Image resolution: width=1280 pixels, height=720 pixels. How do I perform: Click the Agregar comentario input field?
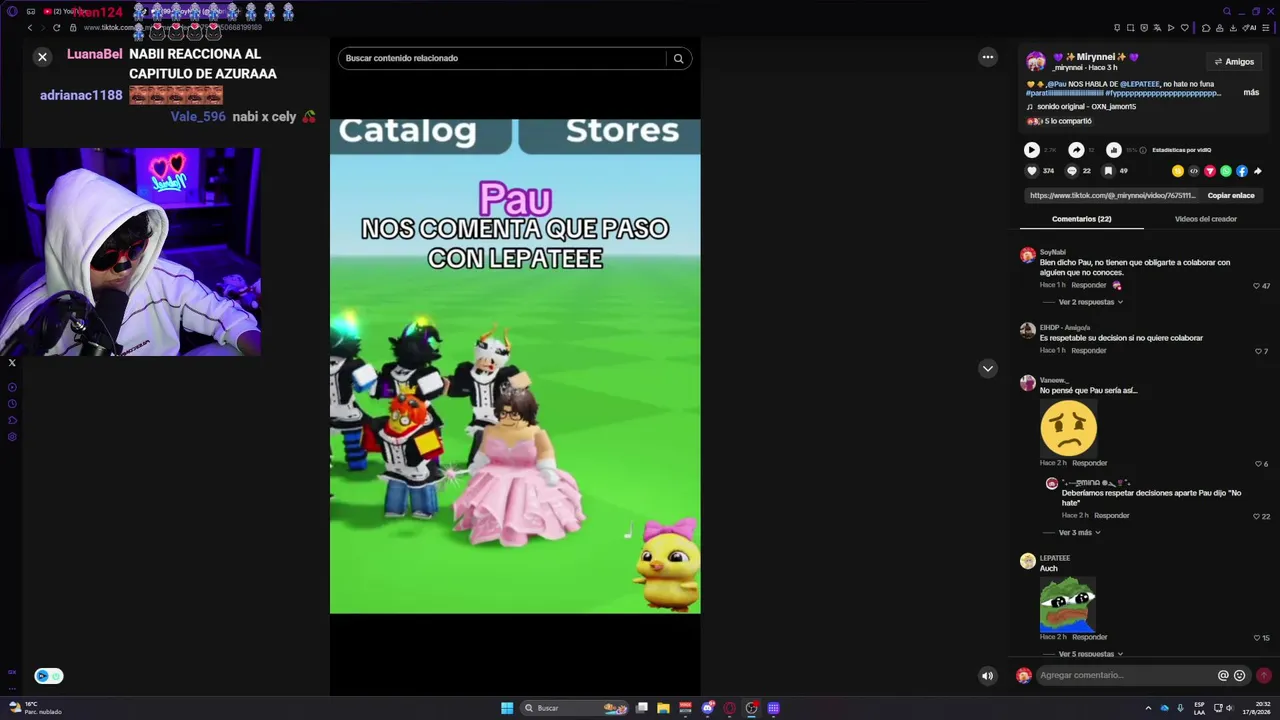click(1126, 676)
